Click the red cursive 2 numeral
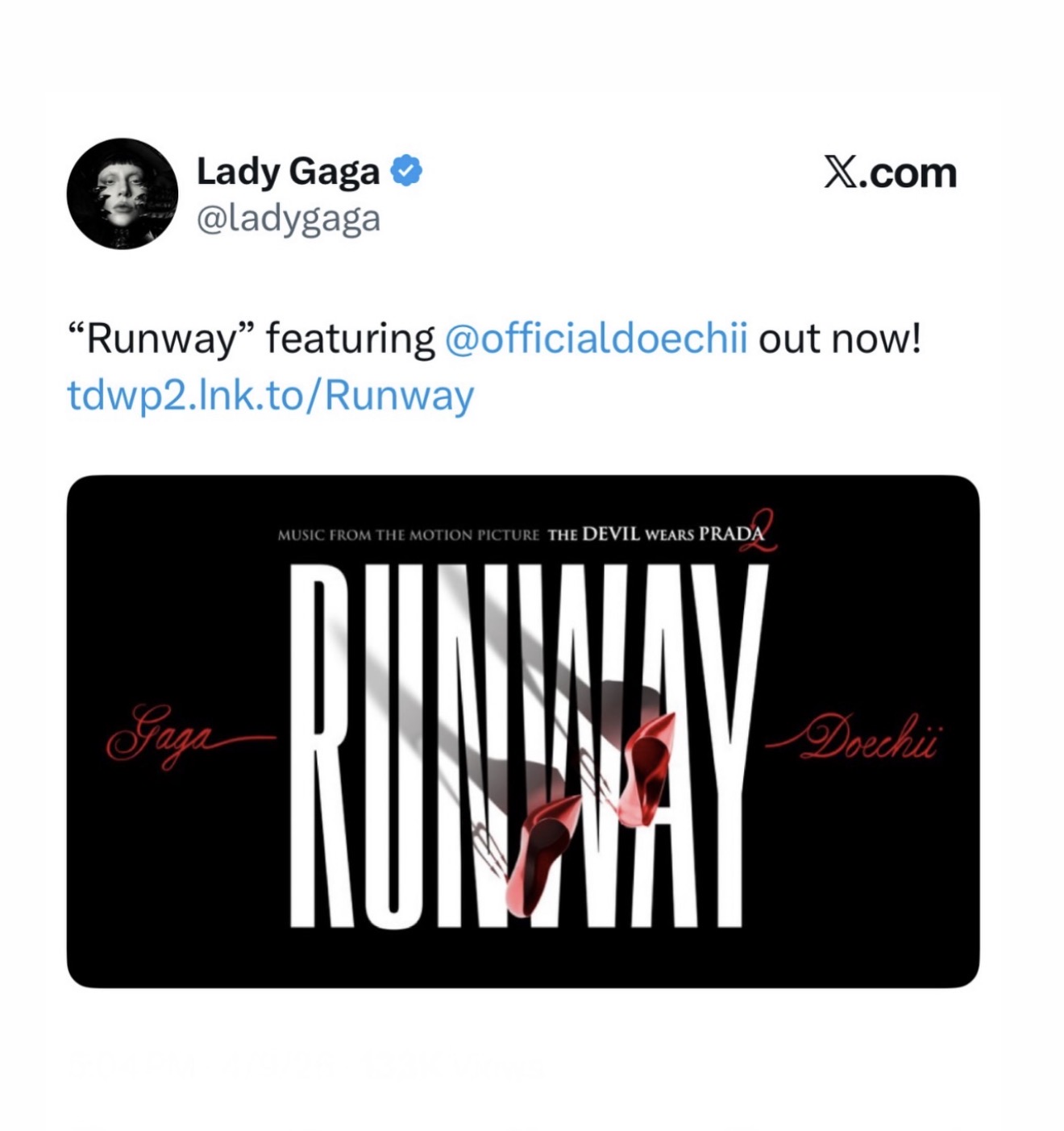Screen dimensions: 1064x1131 click(x=759, y=531)
